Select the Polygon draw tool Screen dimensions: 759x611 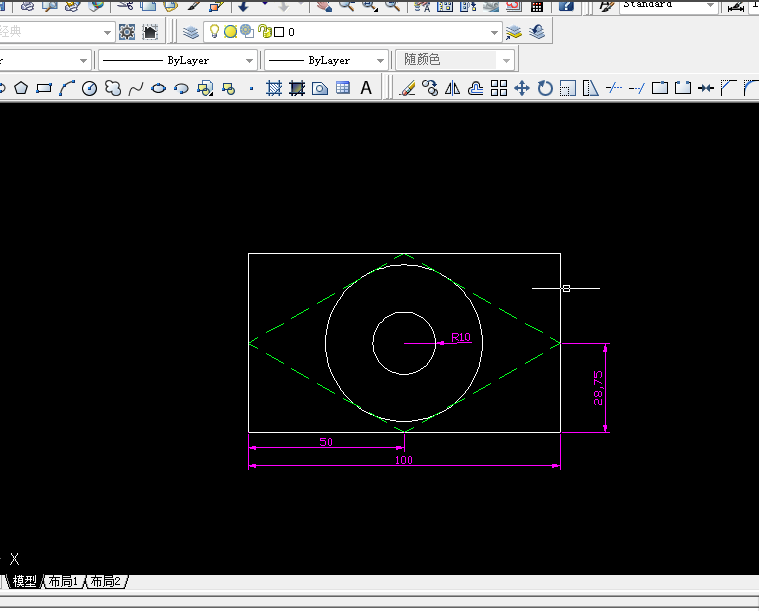(20, 88)
